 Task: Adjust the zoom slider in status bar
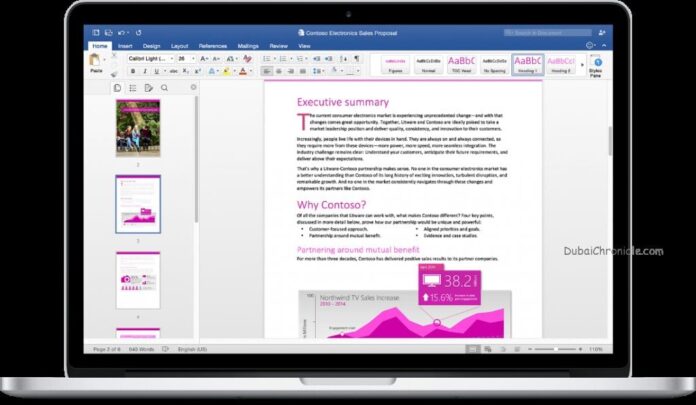pos(555,349)
